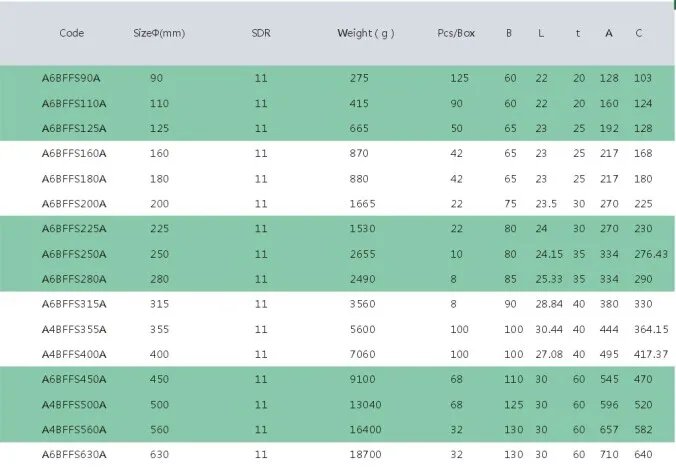The image size is (676, 469).
Task: Select the C value 276.43
Action: 651,254
